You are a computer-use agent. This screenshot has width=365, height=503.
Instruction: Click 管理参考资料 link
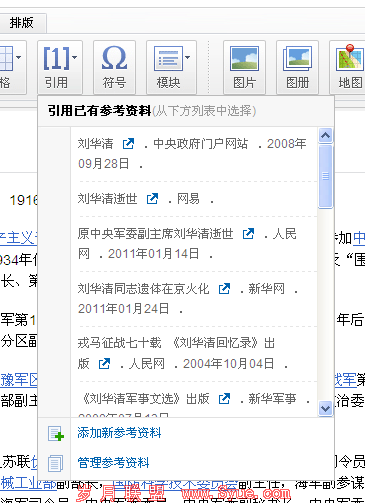[x=113, y=463]
